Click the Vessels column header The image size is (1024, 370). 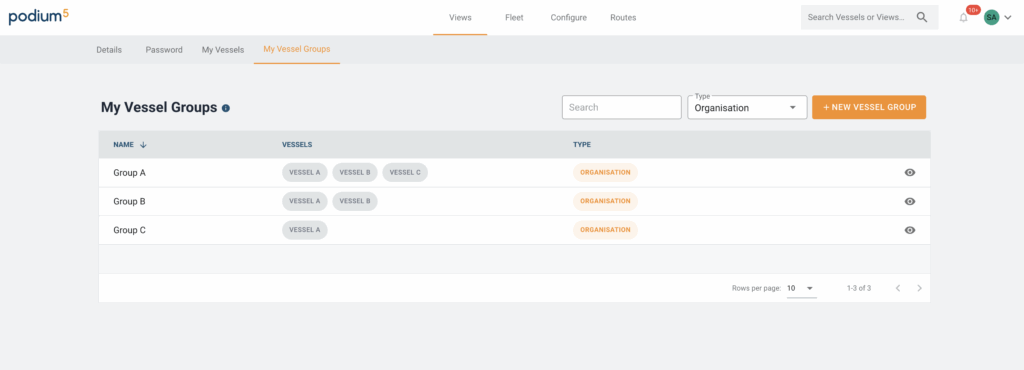click(296, 145)
